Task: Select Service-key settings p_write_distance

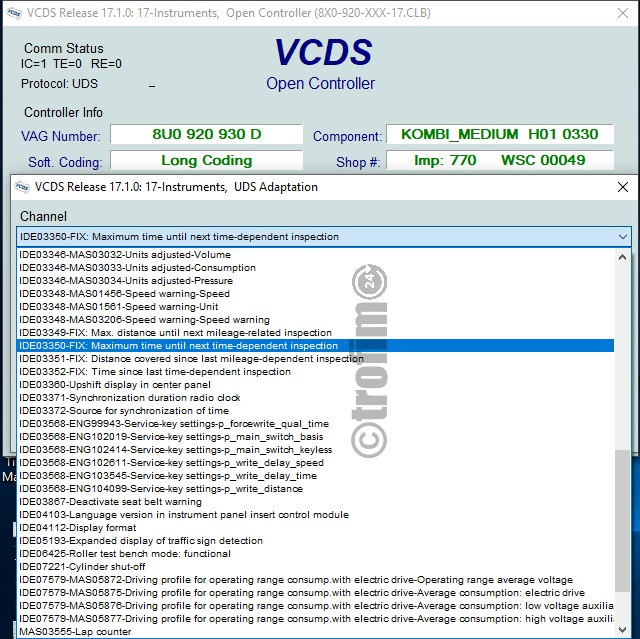Action: [x=316, y=489]
